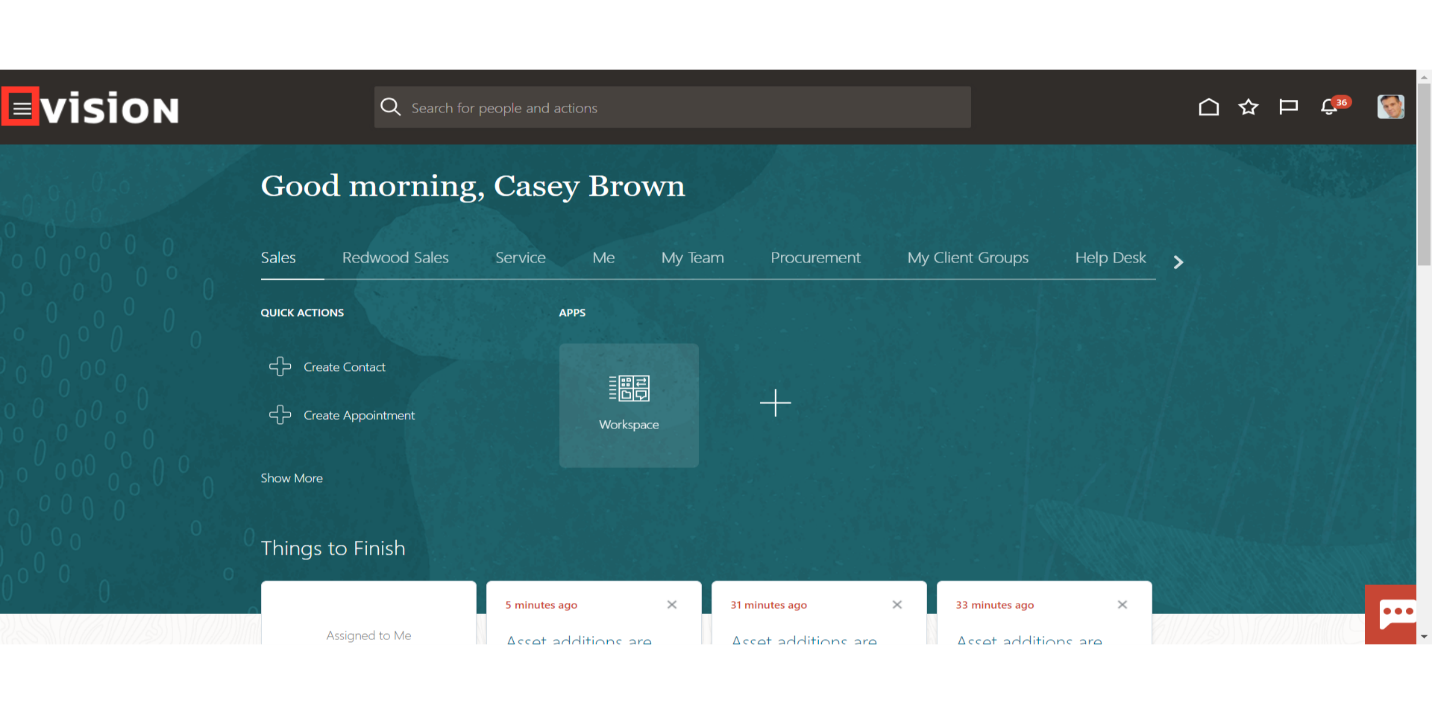Open the My Client Groups tab
Screen dimensions: 1432x714
pyautogui.click(x=968, y=258)
